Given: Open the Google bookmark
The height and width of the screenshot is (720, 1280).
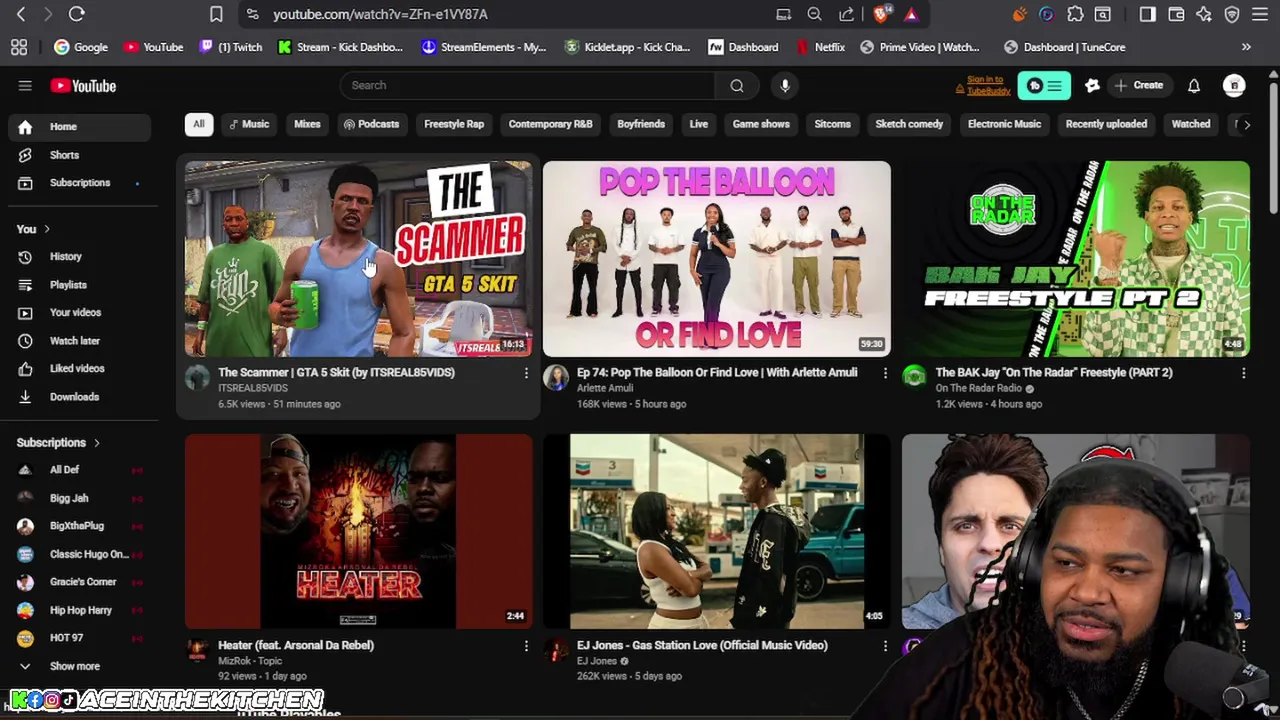Looking at the screenshot, I should (x=81, y=47).
